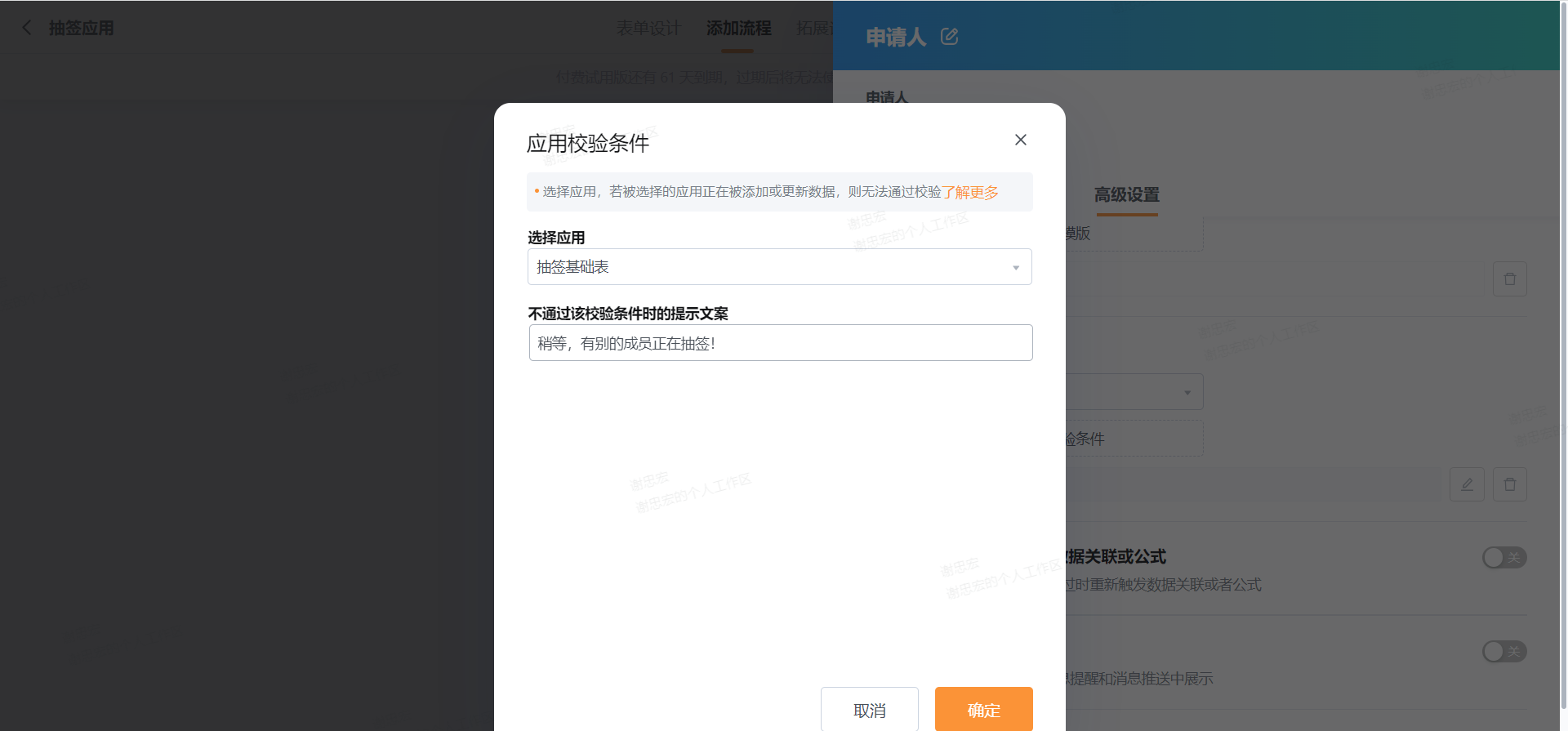Open the 高级设置 tab
Viewport: 1568px width, 731px height.
coord(1127,194)
